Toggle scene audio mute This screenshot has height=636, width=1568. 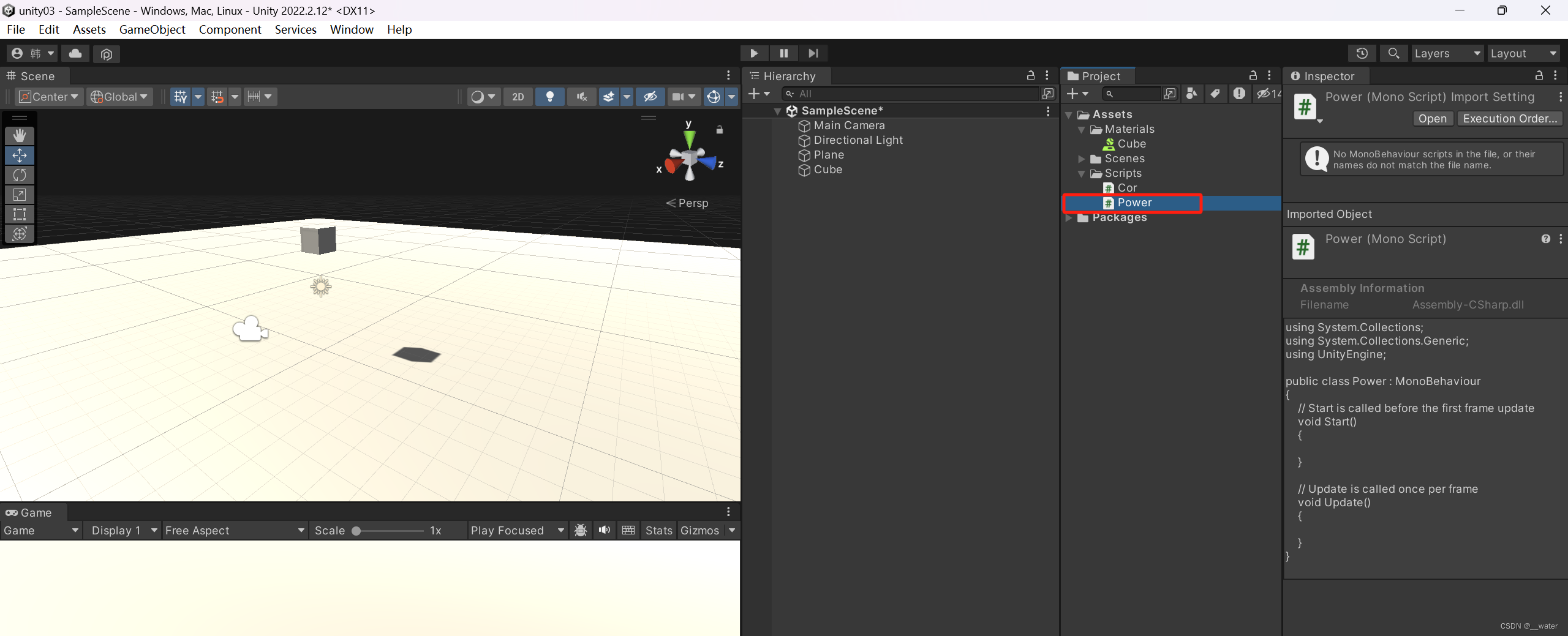click(x=581, y=96)
